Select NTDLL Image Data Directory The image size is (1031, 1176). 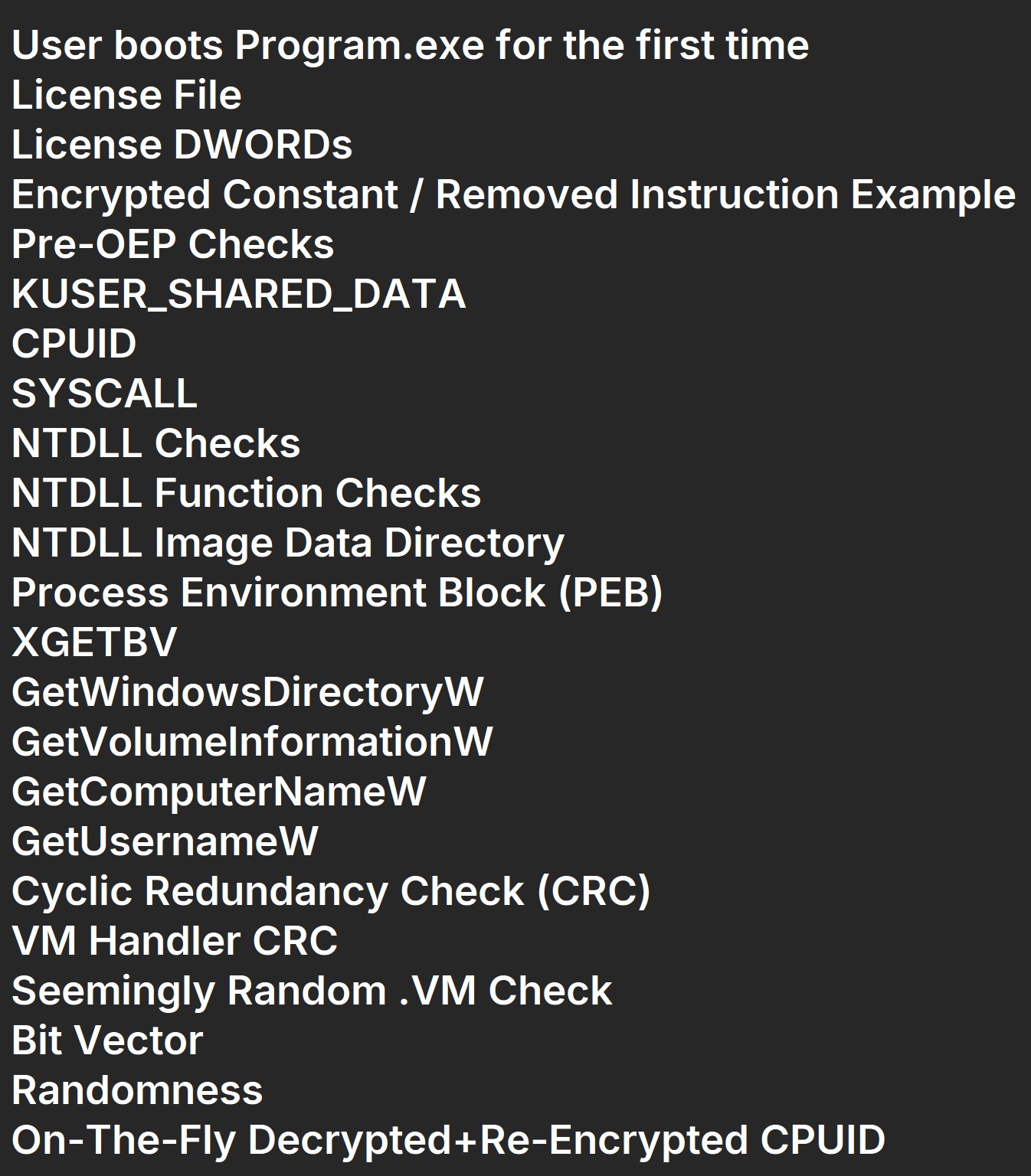pyautogui.click(x=288, y=543)
